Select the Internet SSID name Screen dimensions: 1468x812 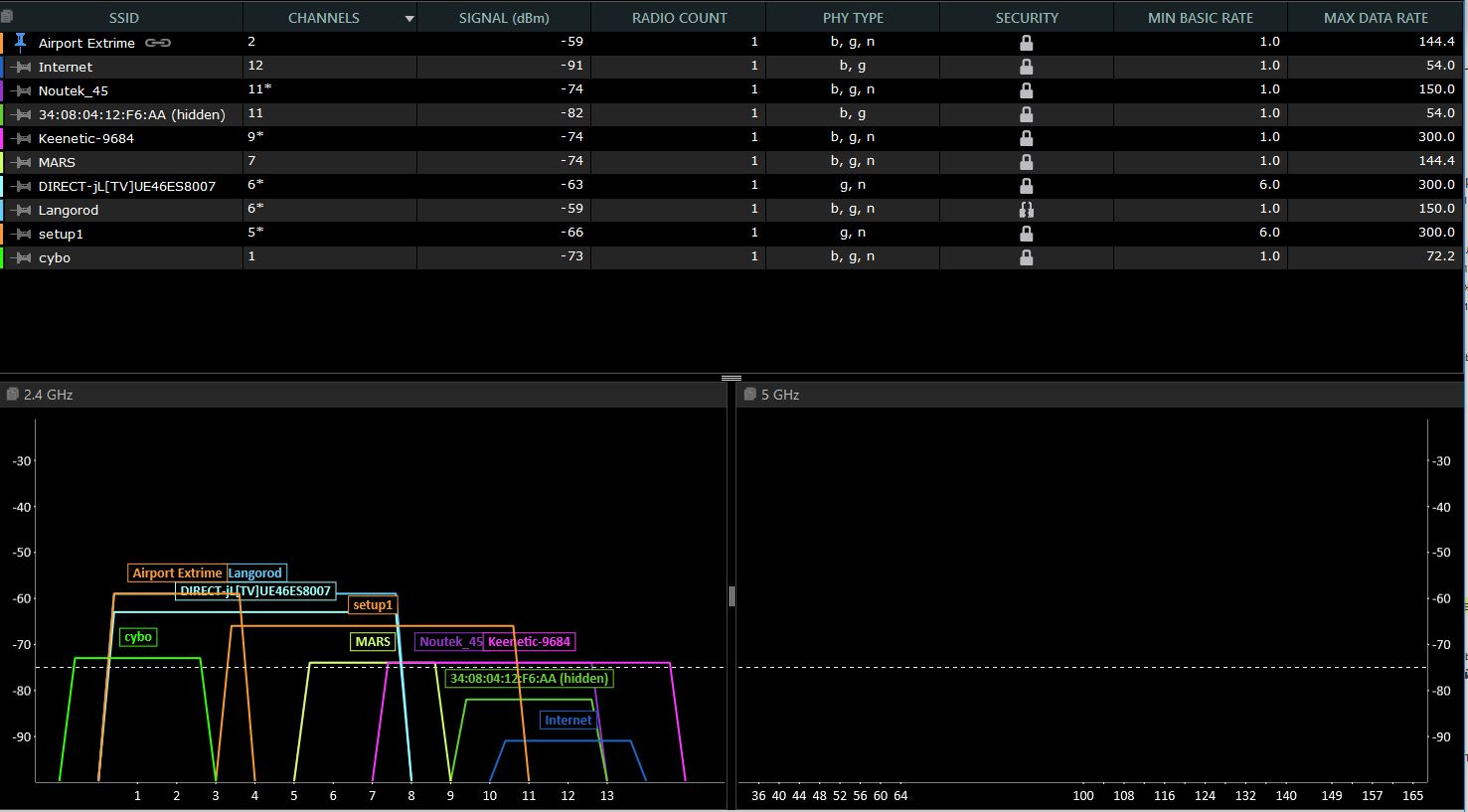coord(66,67)
